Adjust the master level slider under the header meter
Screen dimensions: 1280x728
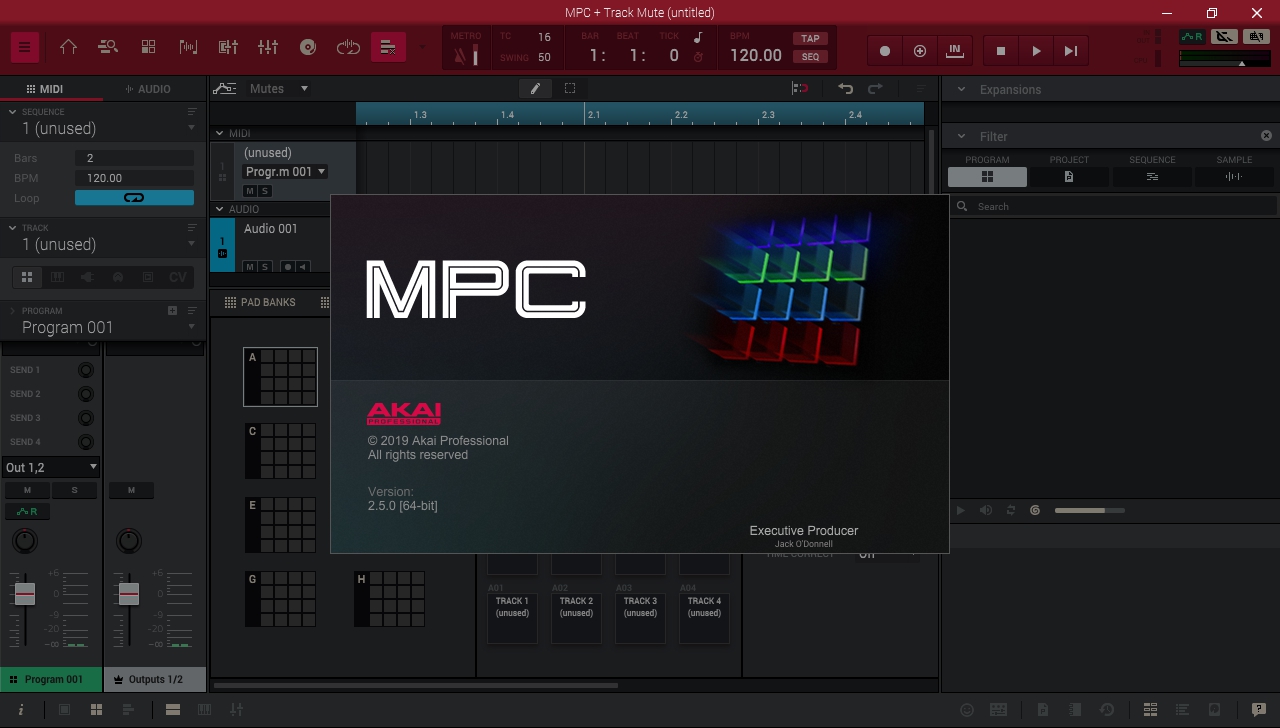pyautogui.click(x=1241, y=63)
